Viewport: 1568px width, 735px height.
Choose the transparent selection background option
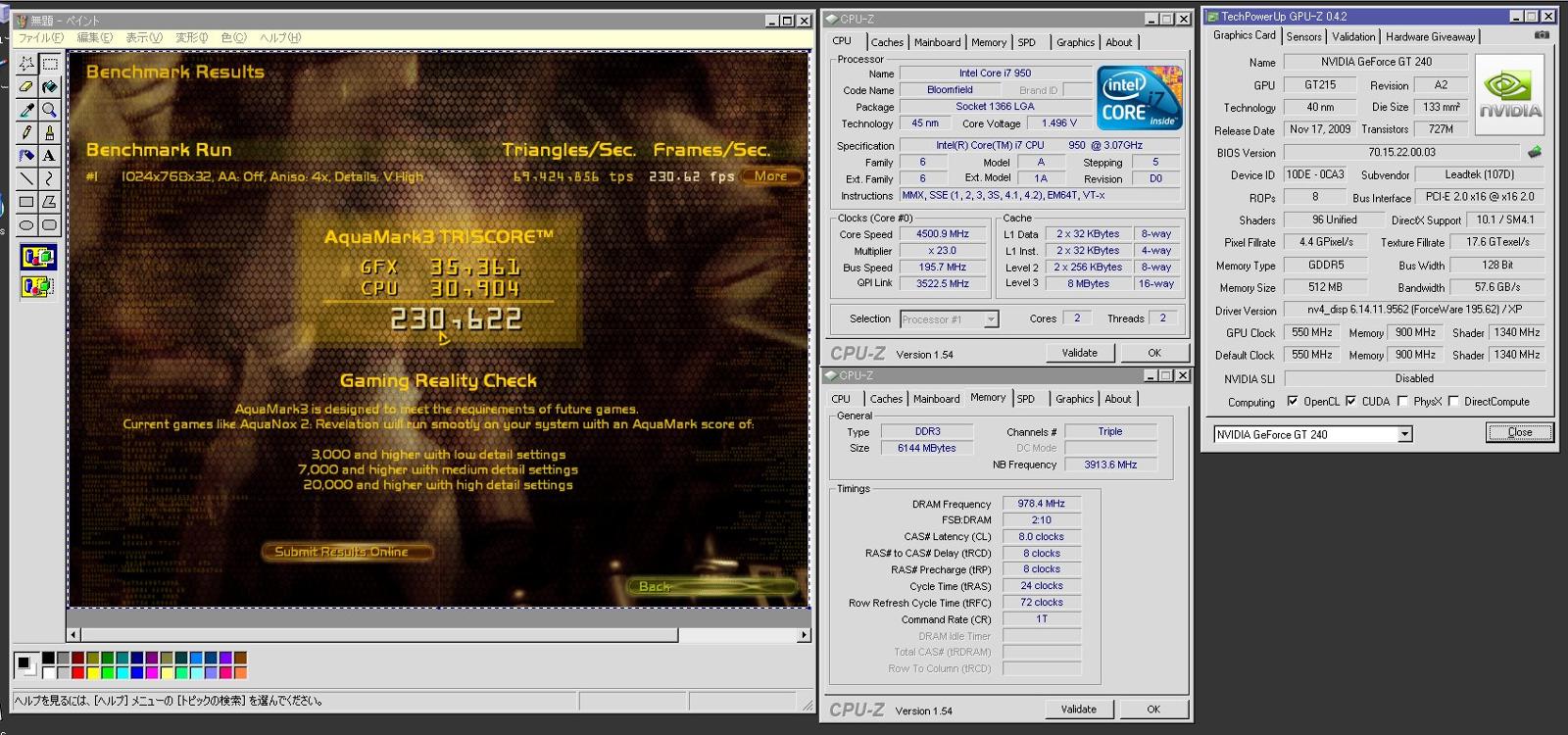[38, 286]
